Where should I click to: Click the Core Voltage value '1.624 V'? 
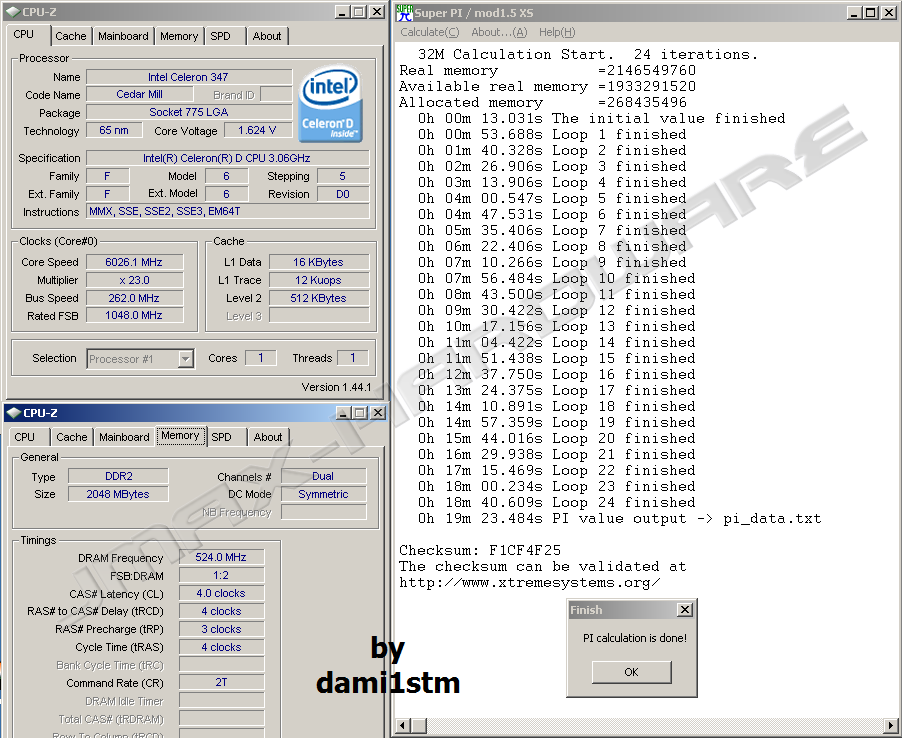pyautogui.click(x=257, y=131)
